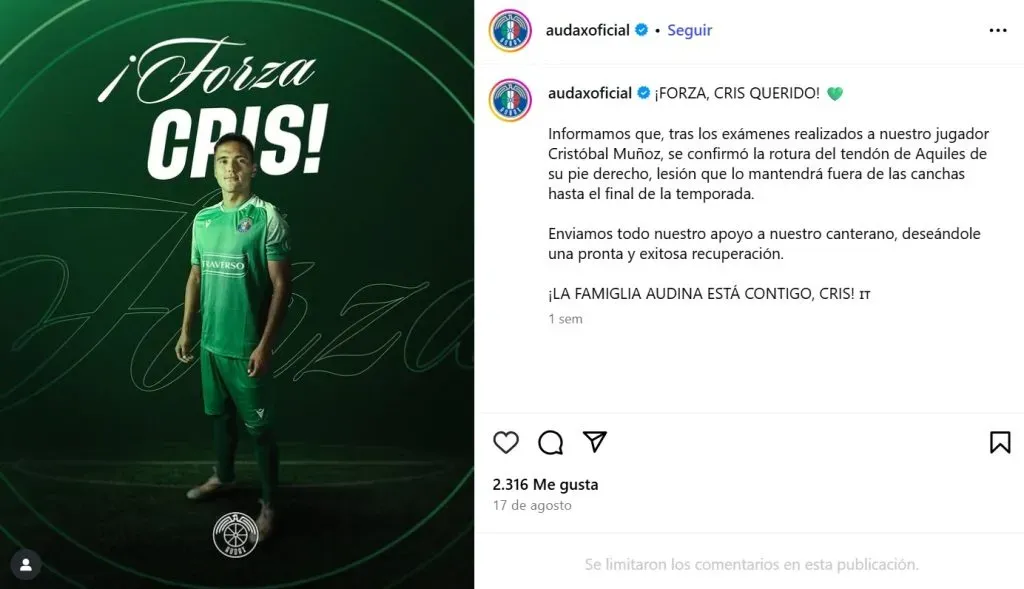This screenshot has height=589, width=1024.
Task: Open the audaxoficial header profile picture
Action: tap(510, 30)
